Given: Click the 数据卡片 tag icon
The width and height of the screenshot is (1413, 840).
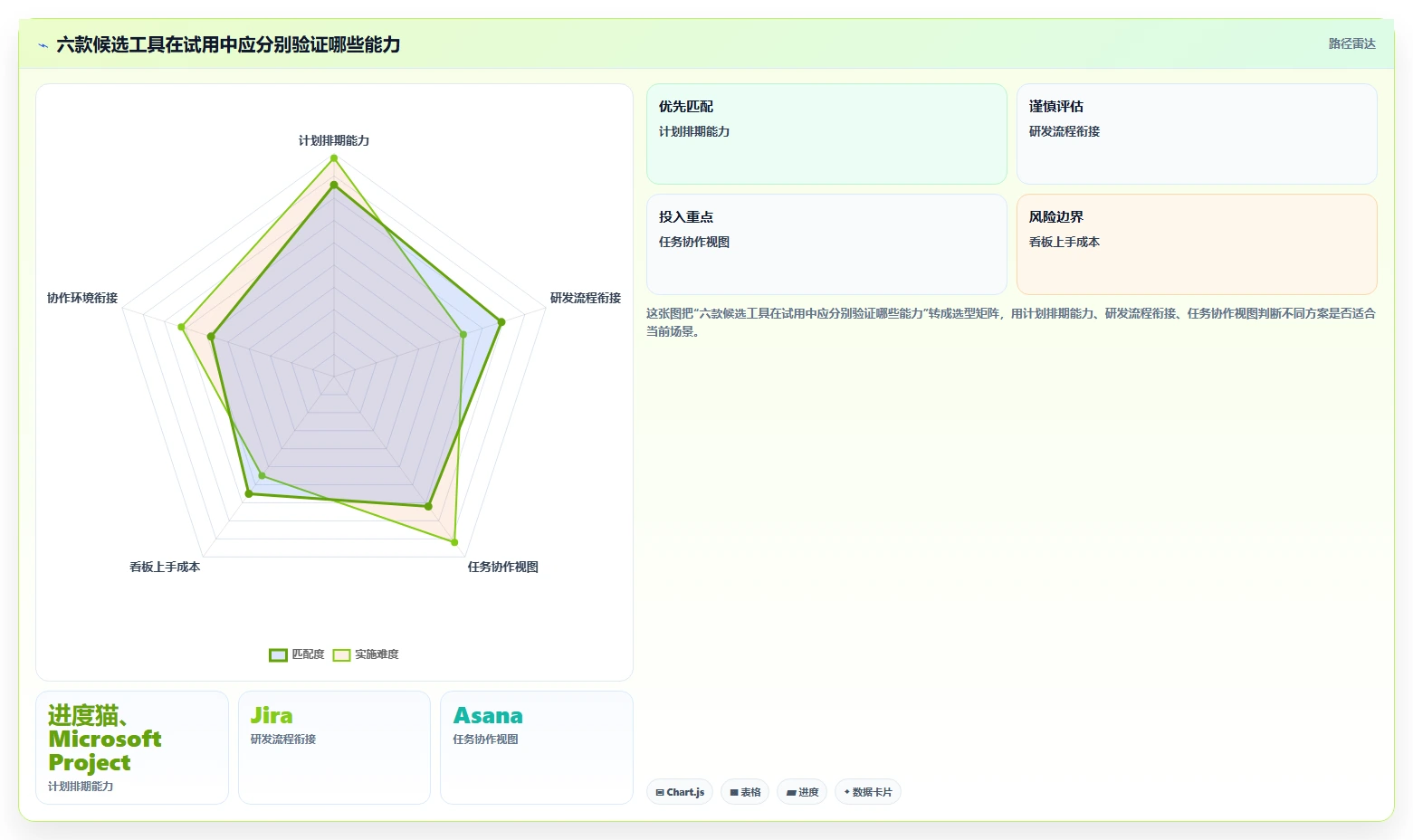Looking at the screenshot, I should point(847,792).
